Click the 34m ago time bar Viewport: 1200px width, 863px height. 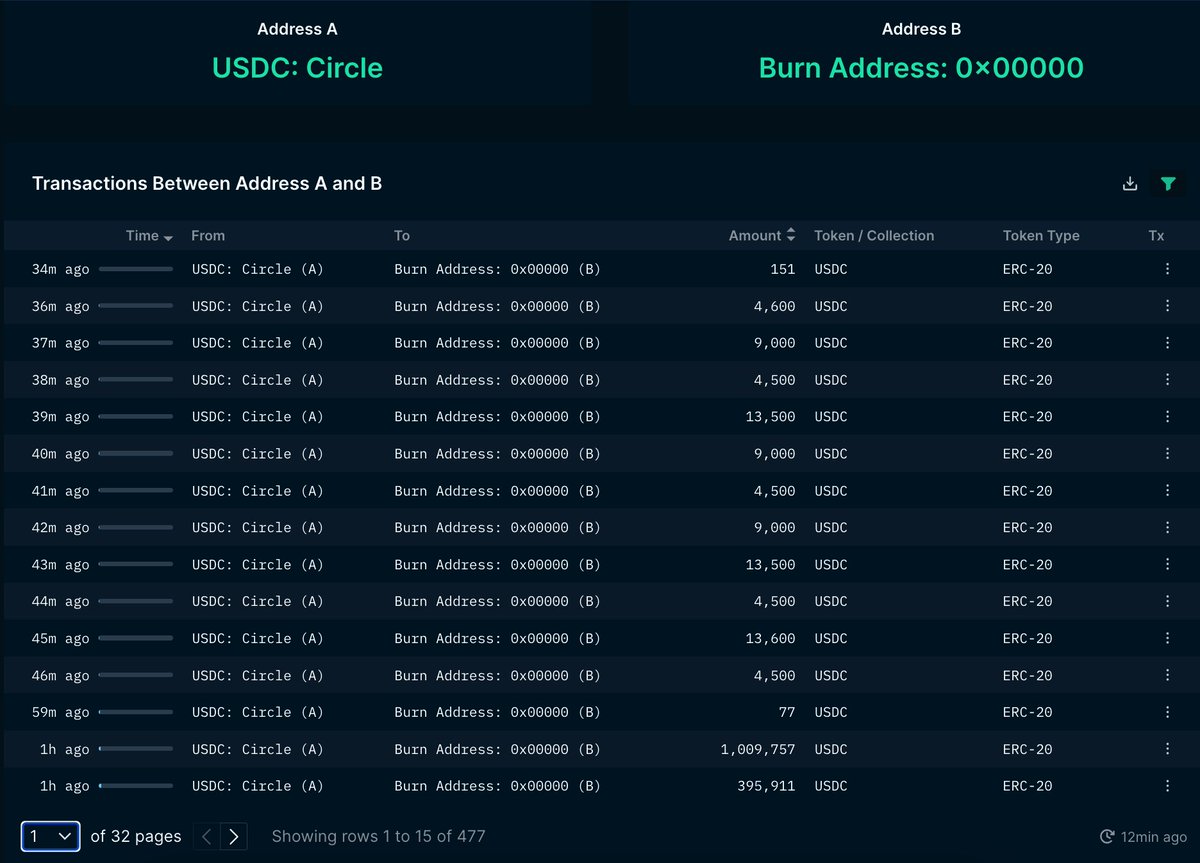(135, 269)
